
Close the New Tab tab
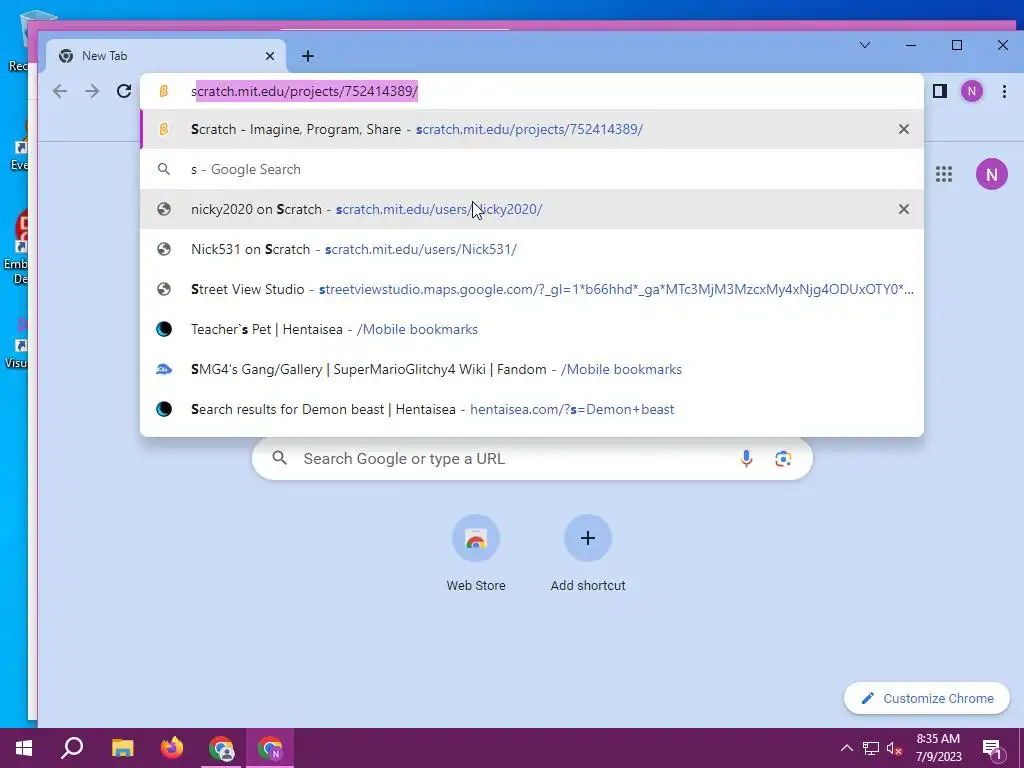click(270, 56)
